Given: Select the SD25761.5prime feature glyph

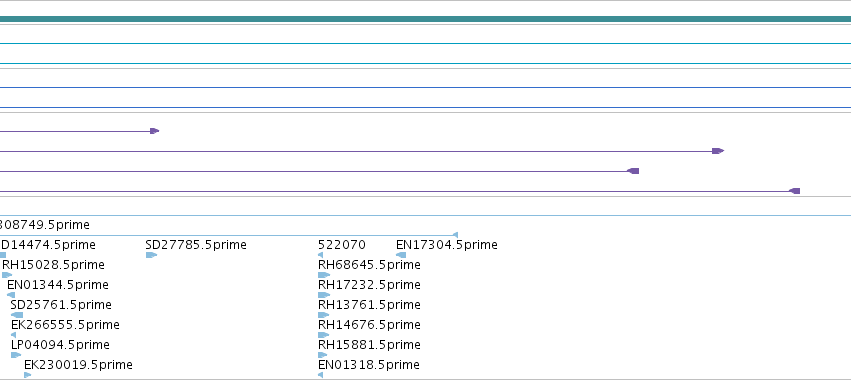Looking at the screenshot, I should click(x=17, y=315).
